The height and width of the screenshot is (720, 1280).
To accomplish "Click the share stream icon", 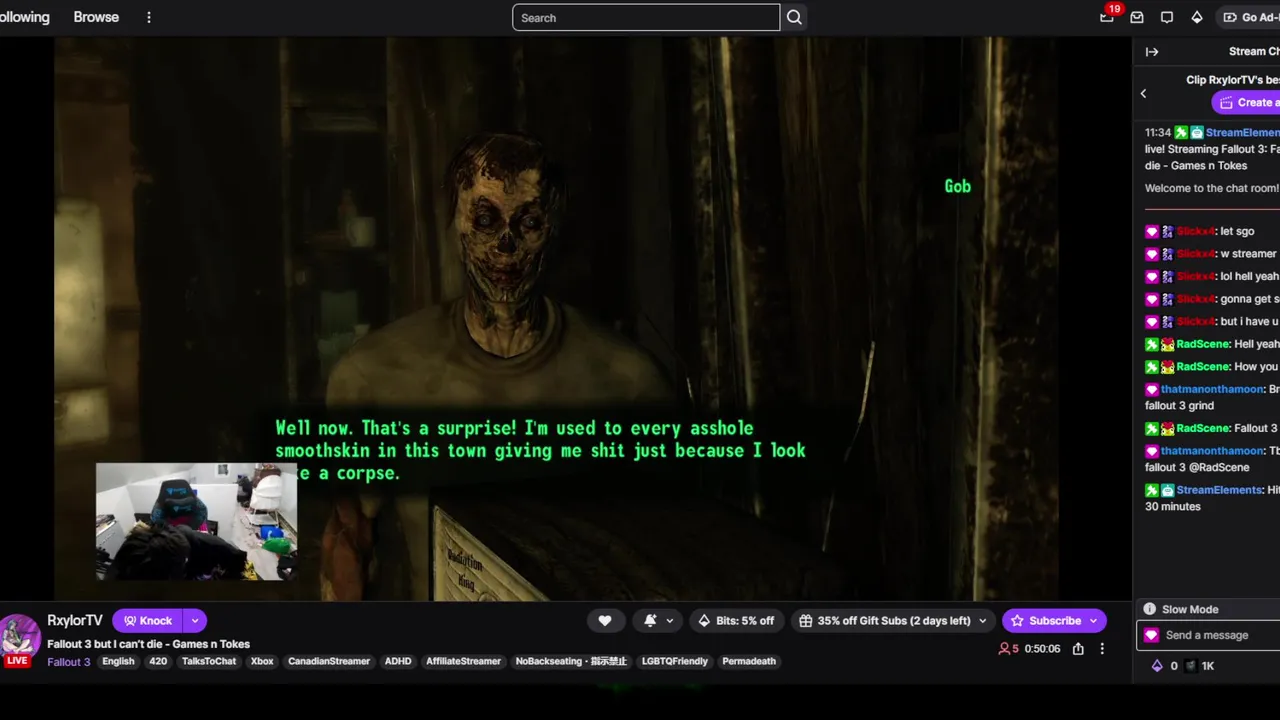I will point(1078,649).
